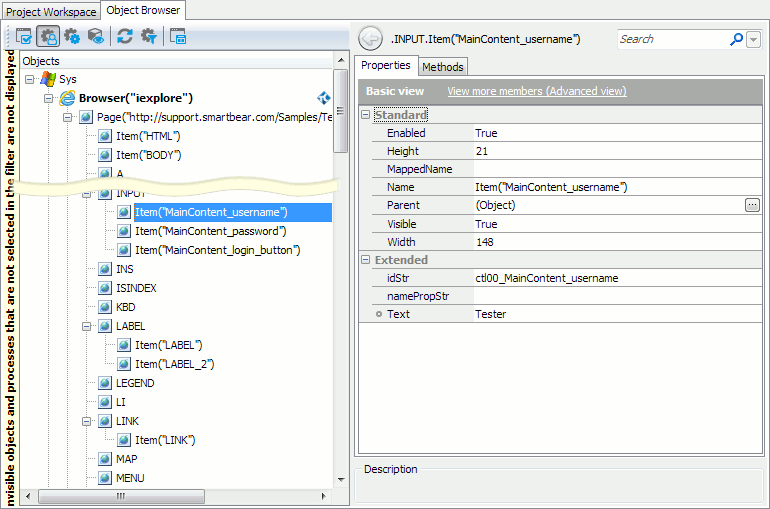Select Item("MainContent_login_button") in tree
Viewport: 770px width, 509px height.
pyautogui.click(x=218, y=250)
